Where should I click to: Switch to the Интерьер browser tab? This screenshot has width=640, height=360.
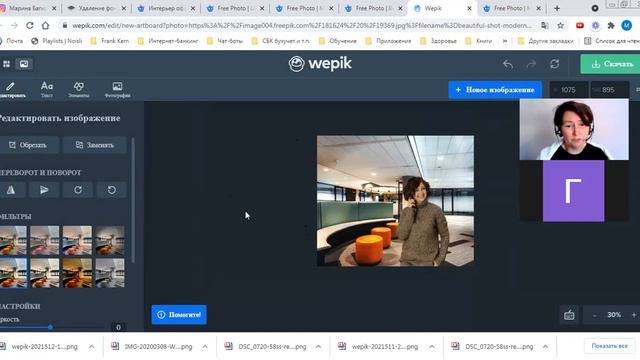click(166, 8)
